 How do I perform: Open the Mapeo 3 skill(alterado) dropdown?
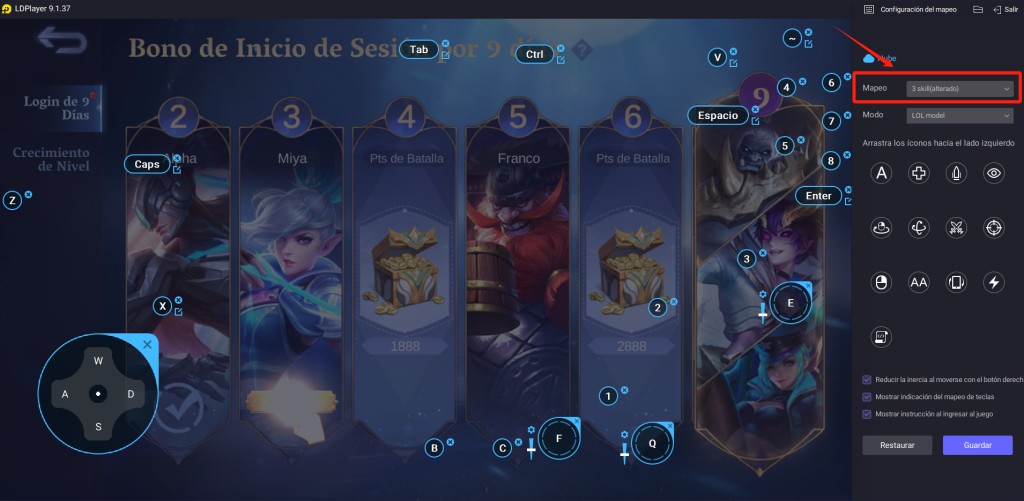[960, 88]
